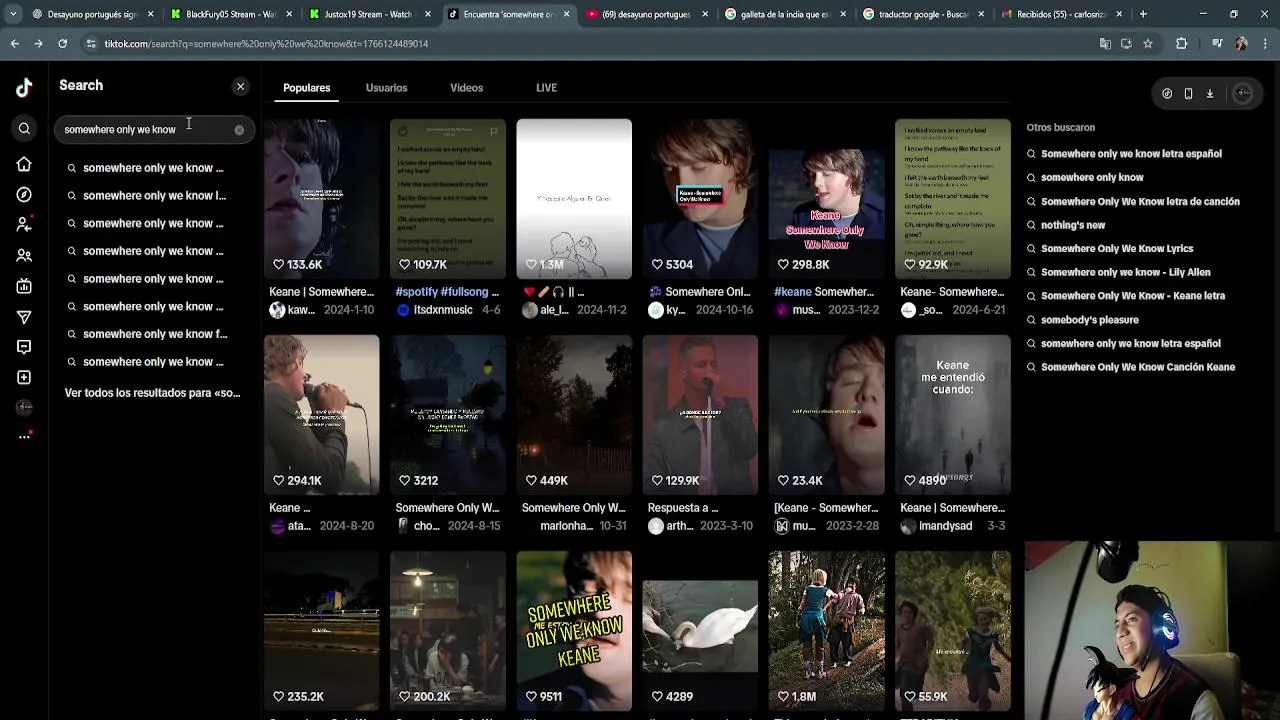The width and height of the screenshot is (1280, 720).
Task: Click the Translate page icon
Action: [x=1105, y=44]
